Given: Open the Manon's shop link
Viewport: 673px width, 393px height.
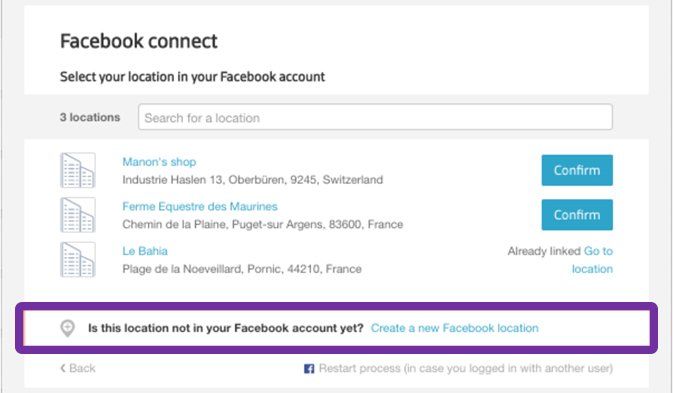Looking at the screenshot, I should coord(159,162).
